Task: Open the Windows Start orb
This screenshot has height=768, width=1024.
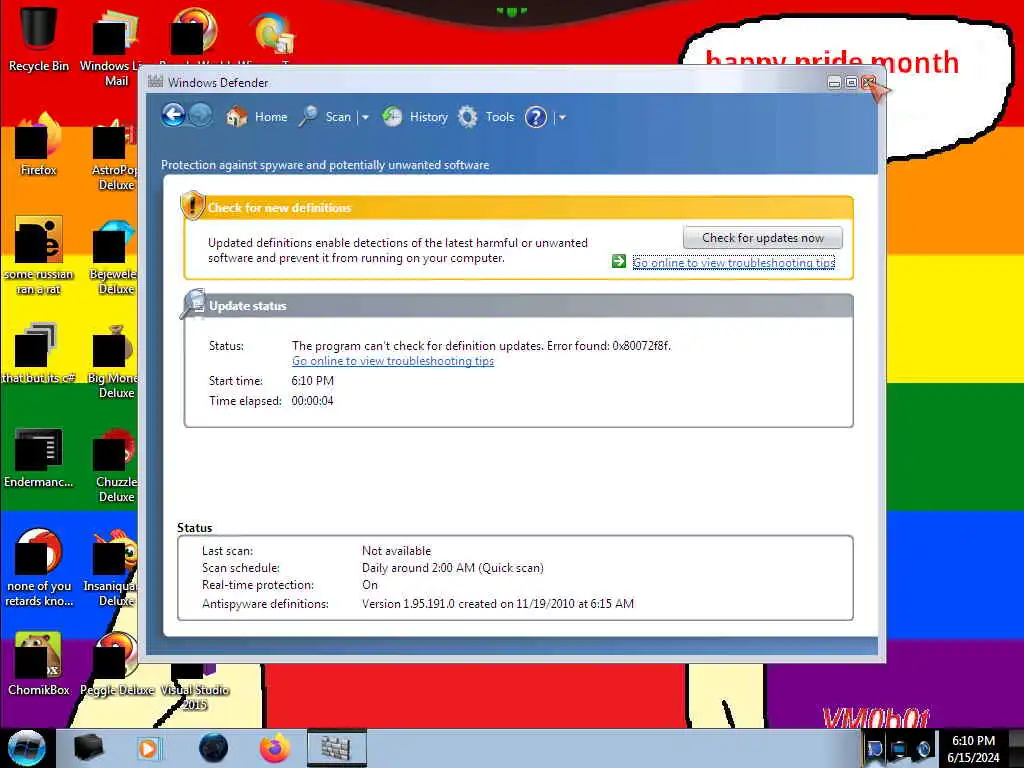Action: (27, 748)
